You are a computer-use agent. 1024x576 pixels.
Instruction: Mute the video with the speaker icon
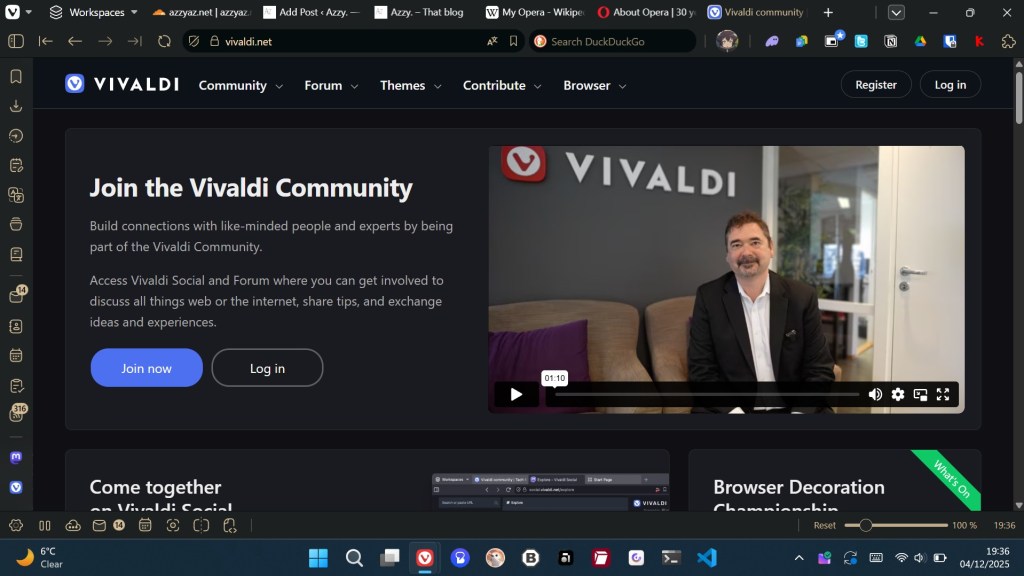(x=875, y=394)
